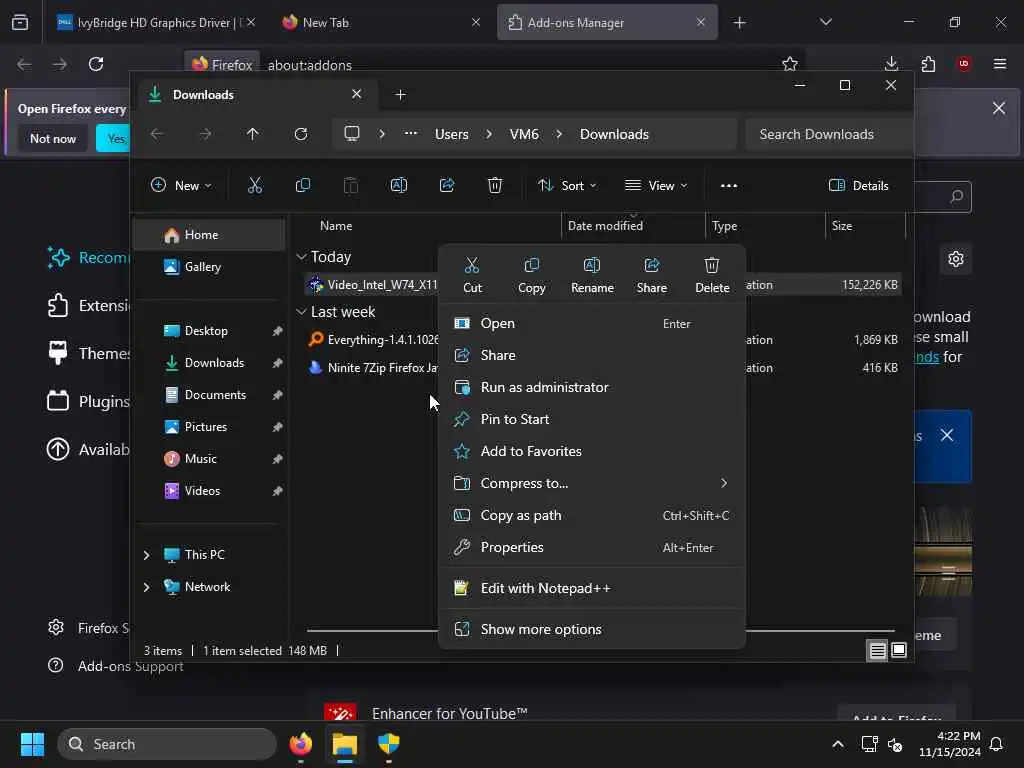The width and height of the screenshot is (1024, 768).
Task: Open Properties from the context menu
Action: 592,547
